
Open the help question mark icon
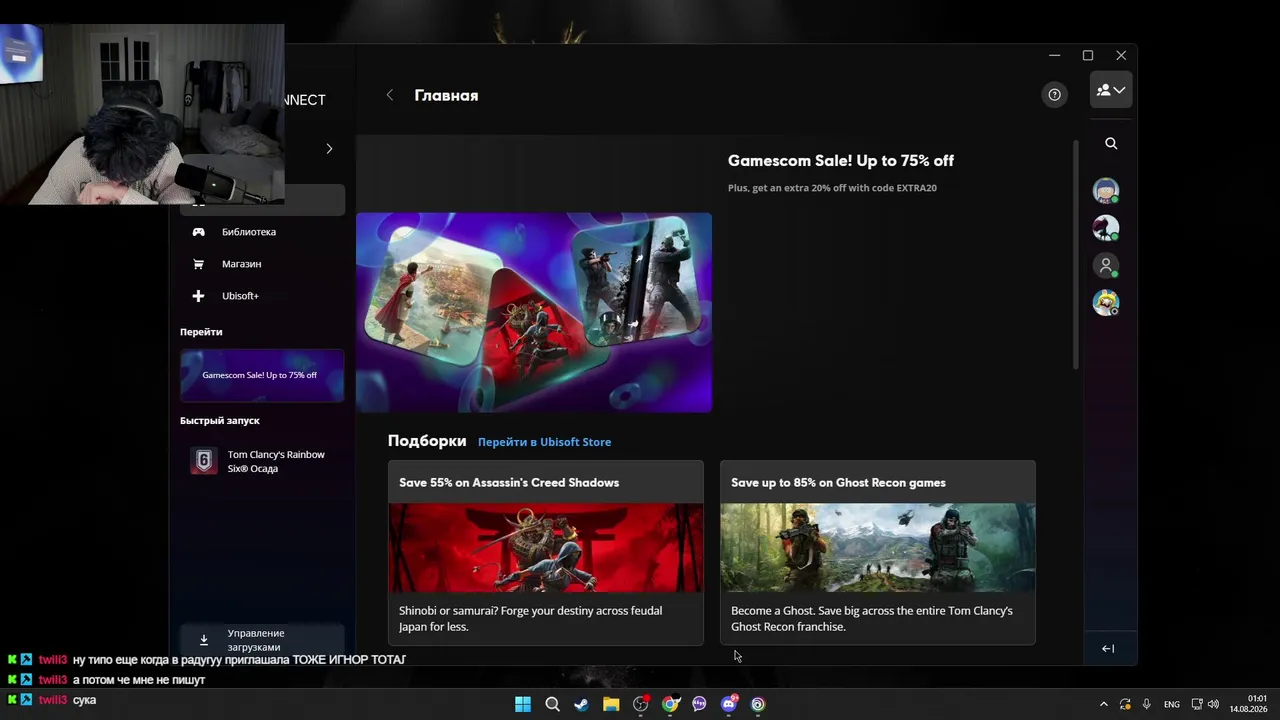pyautogui.click(x=1054, y=94)
